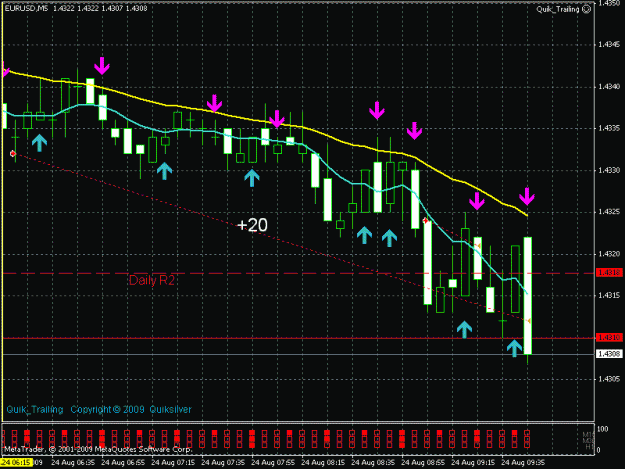The height and width of the screenshot is (469, 625).
Task: Click the 24 Aug 06:35 time label
Action: pyautogui.click(x=73, y=463)
